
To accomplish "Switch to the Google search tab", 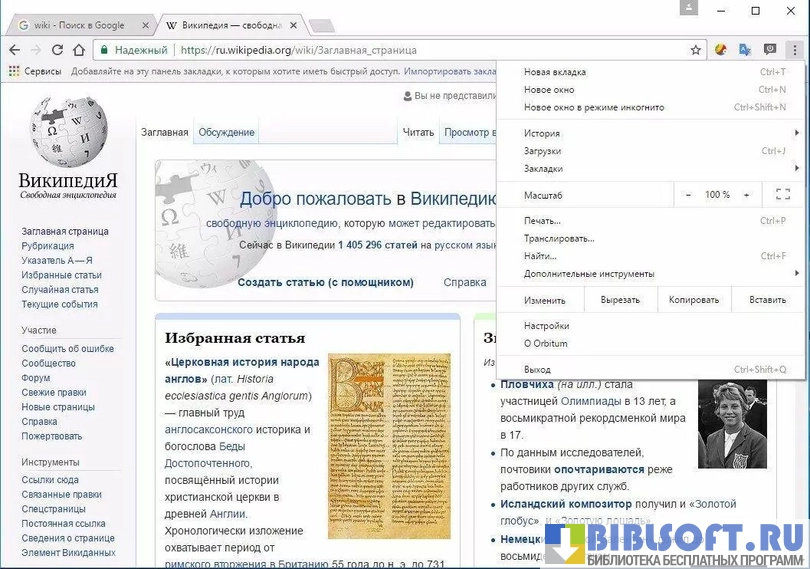I will coord(79,25).
